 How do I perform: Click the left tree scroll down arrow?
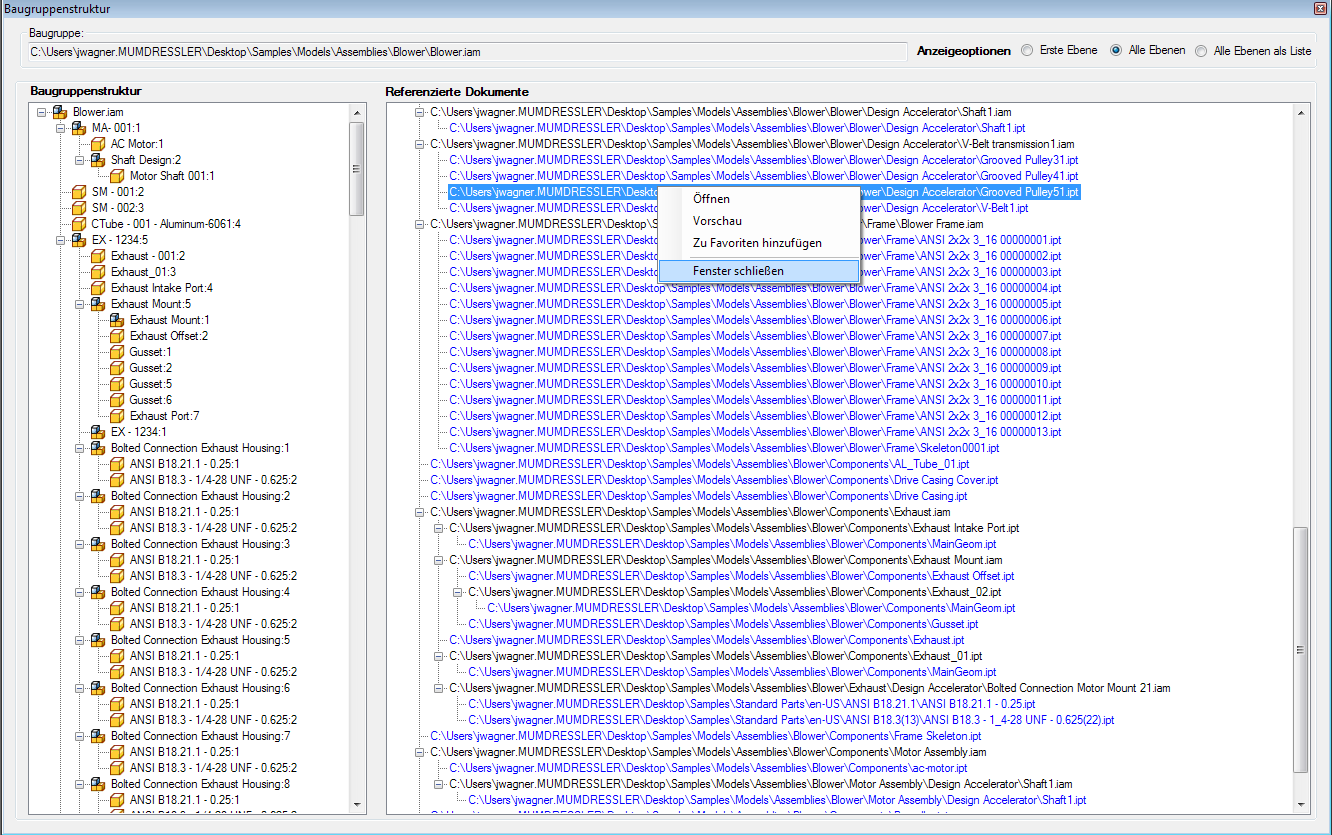pos(356,804)
